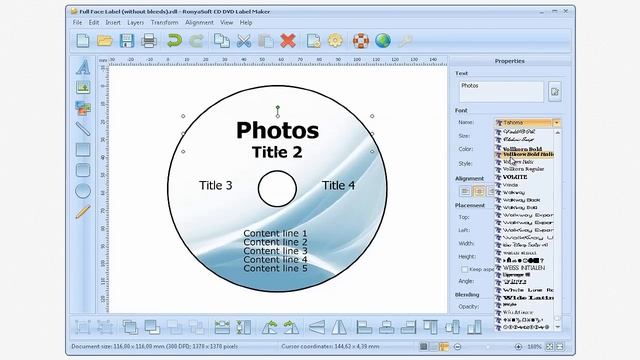
Task: Open an existing file with folder icon
Action: pyautogui.click(x=105, y=41)
